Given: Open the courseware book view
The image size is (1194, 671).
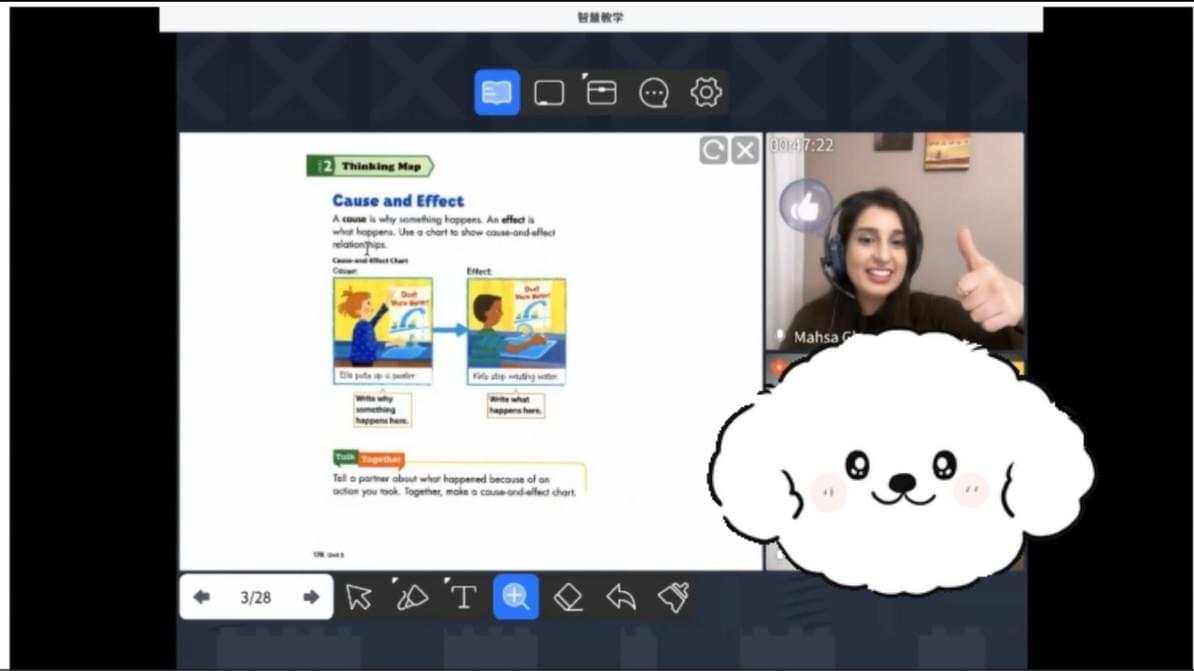Looking at the screenshot, I should coord(496,93).
